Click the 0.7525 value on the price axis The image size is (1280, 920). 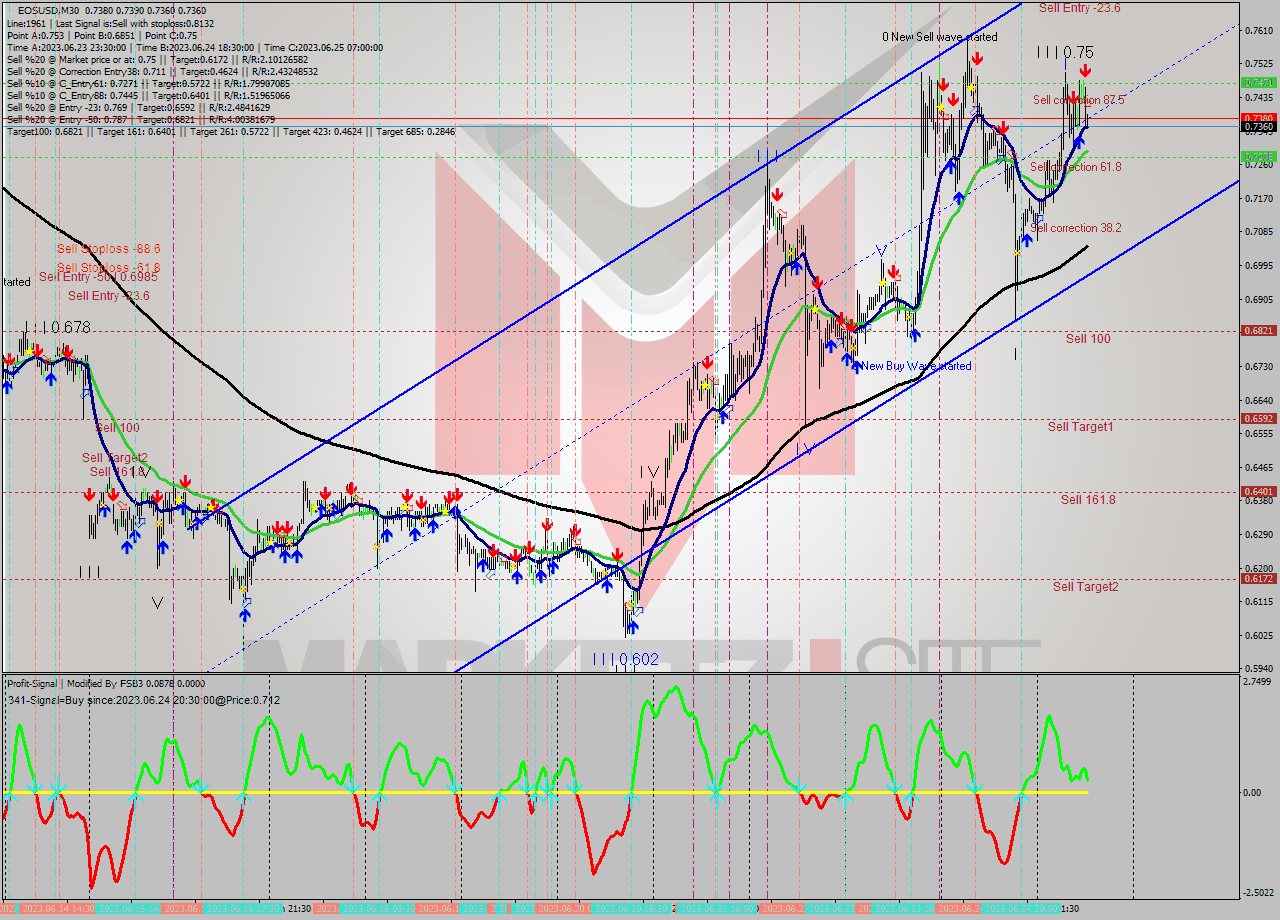1257,64
